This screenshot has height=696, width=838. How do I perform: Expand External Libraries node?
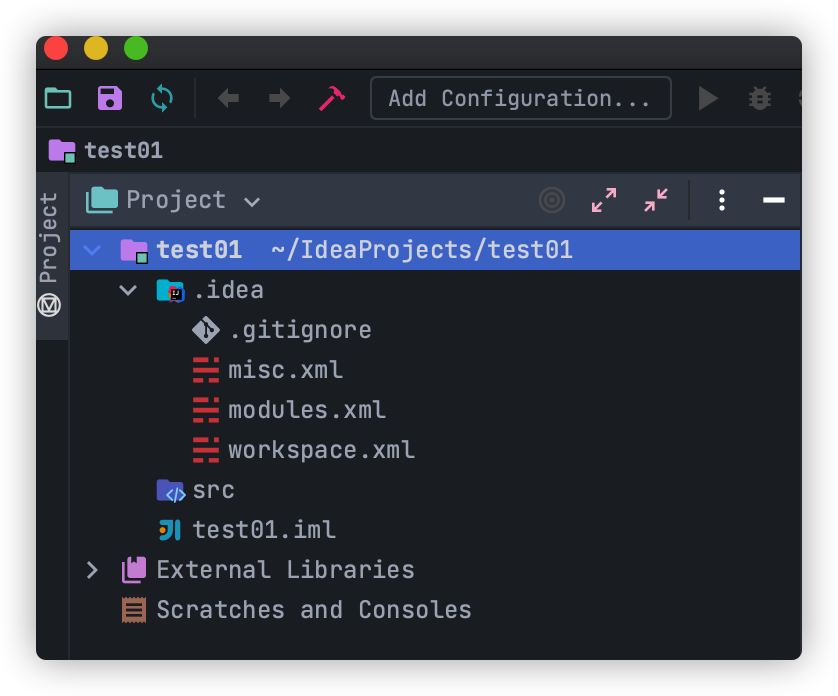click(x=92, y=570)
